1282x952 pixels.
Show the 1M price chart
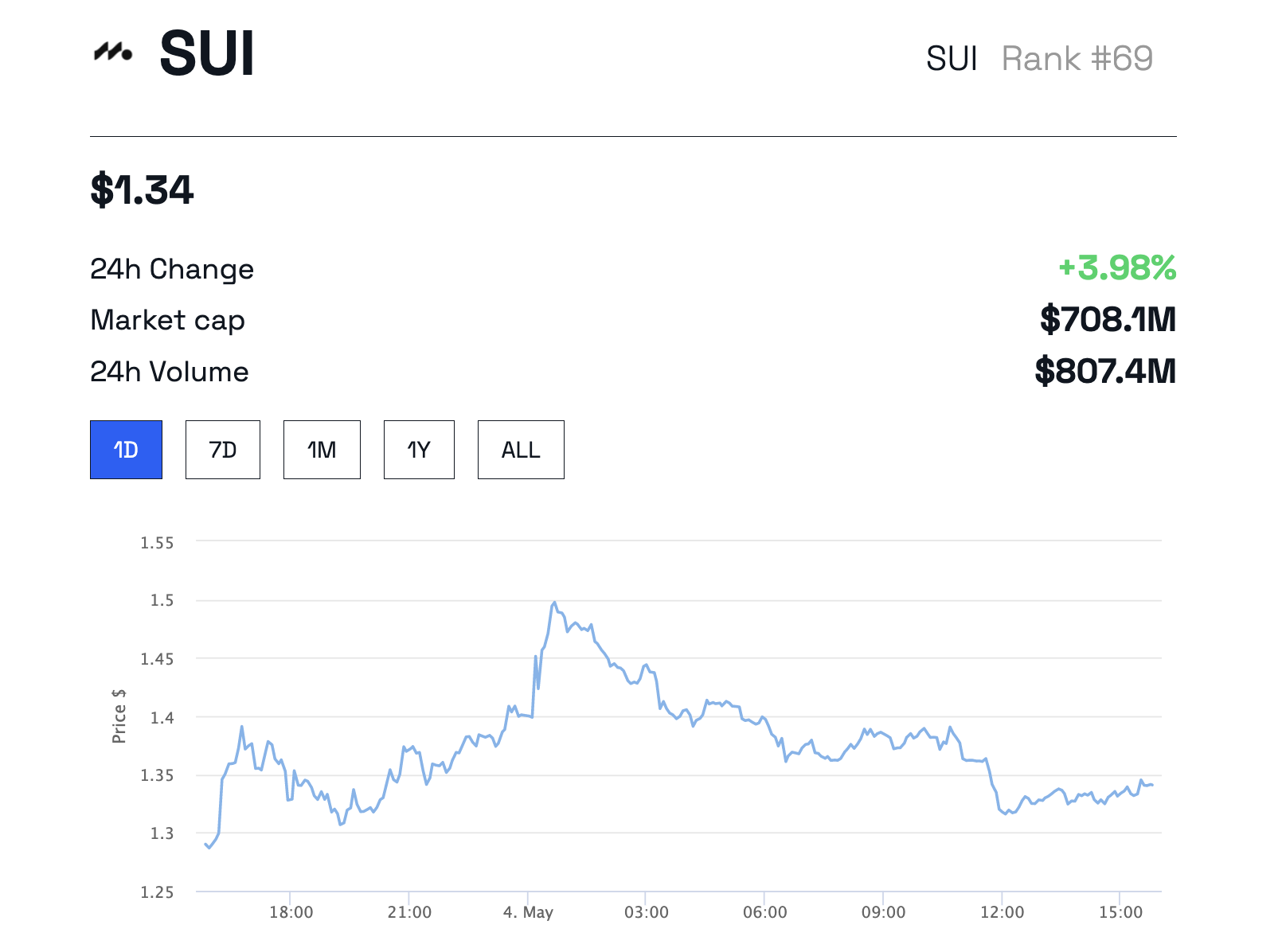point(322,450)
